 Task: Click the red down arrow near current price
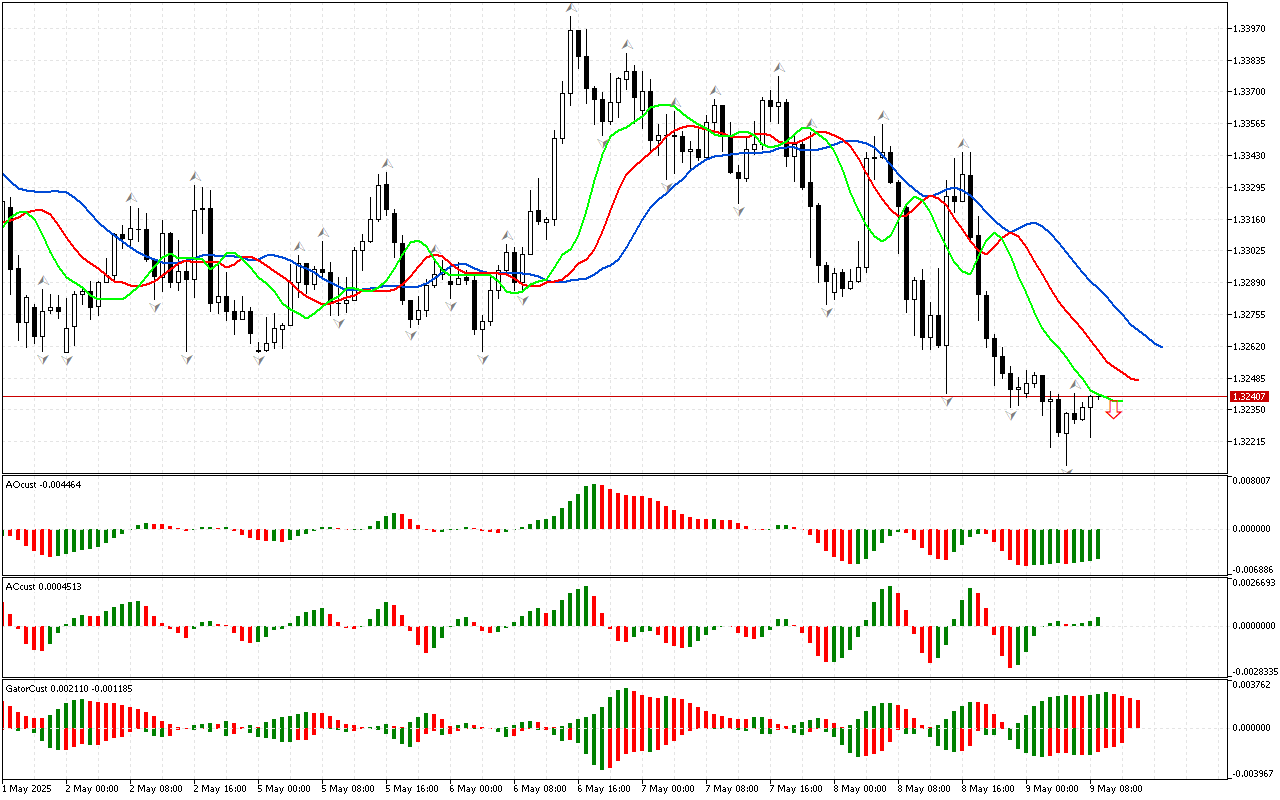click(1113, 410)
